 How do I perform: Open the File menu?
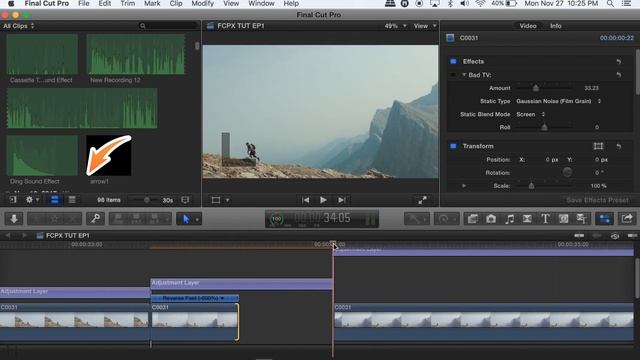point(84,4)
